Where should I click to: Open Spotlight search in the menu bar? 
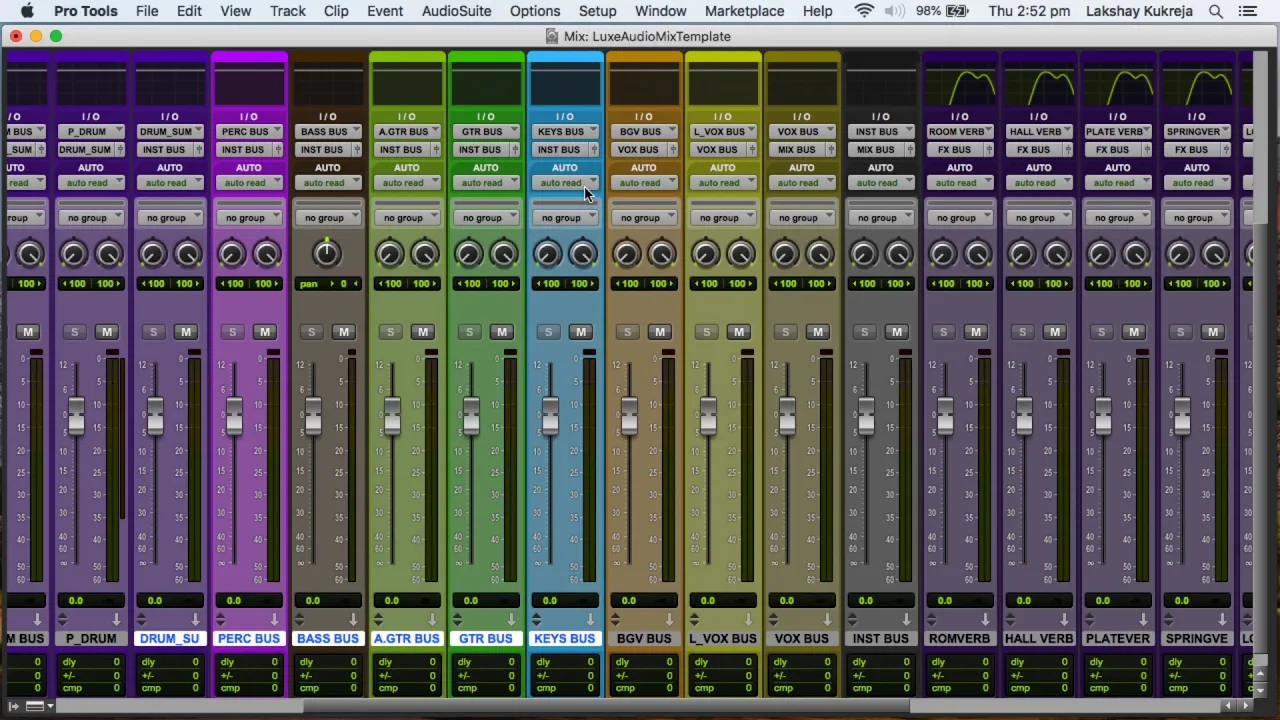click(1216, 11)
